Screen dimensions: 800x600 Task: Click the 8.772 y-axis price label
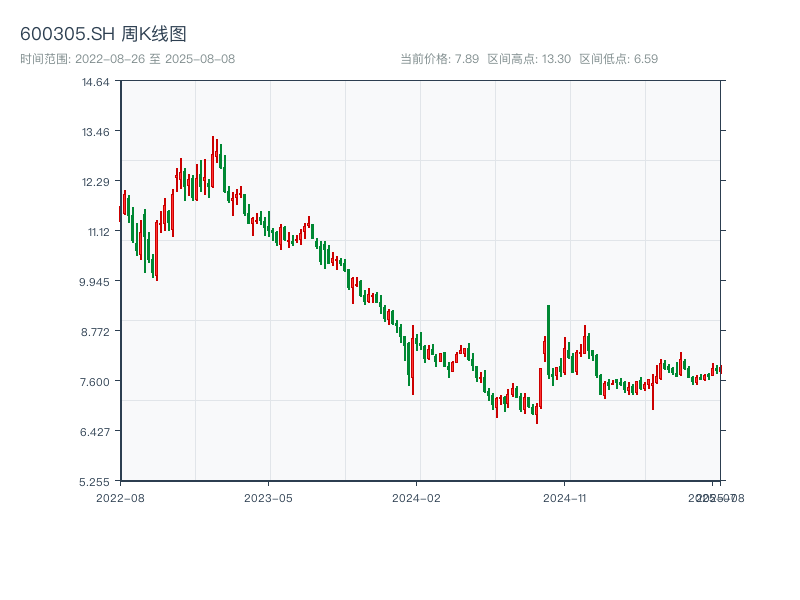click(96, 331)
